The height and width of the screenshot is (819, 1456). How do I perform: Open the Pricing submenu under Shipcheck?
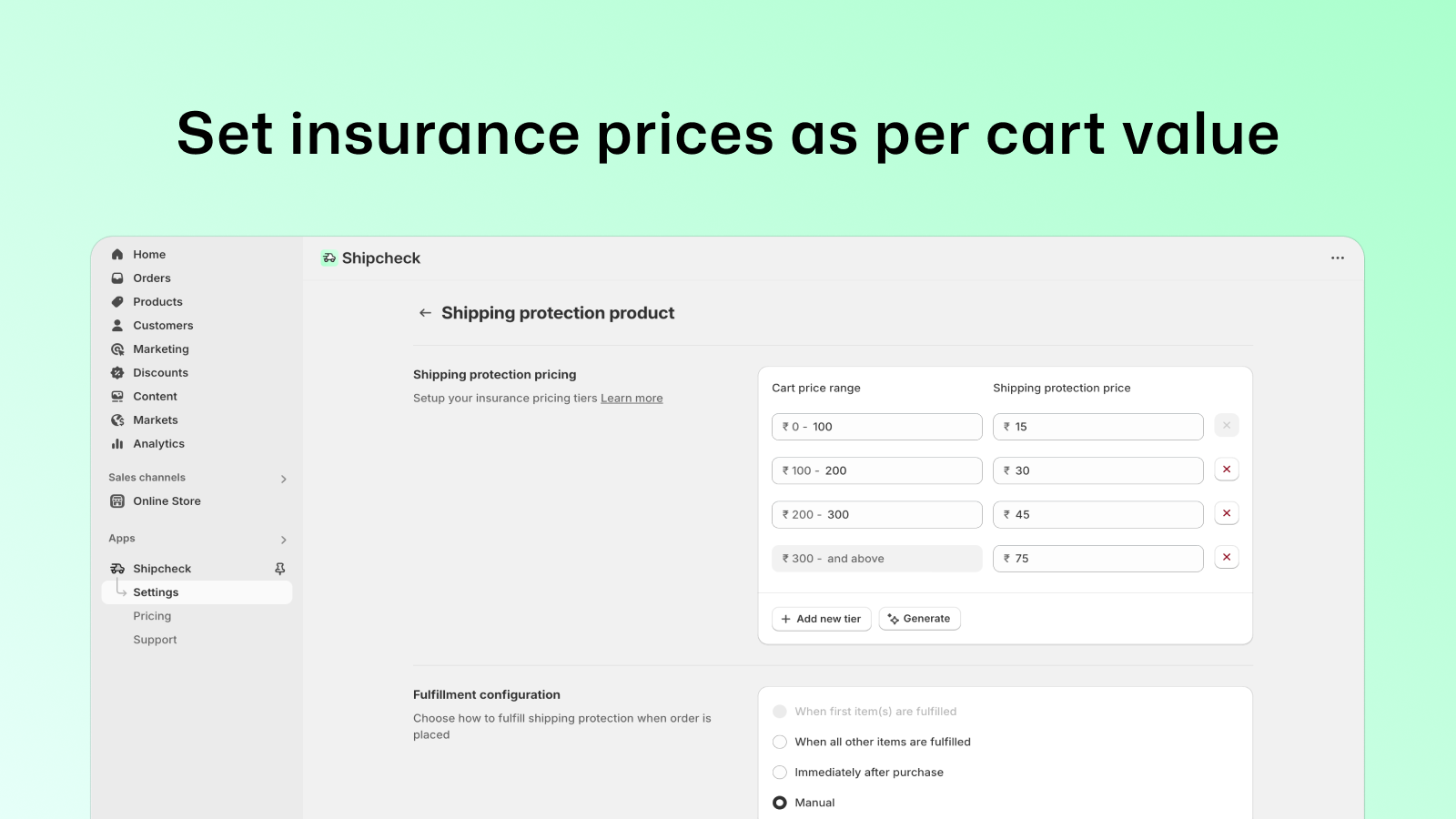click(x=152, y=616)
